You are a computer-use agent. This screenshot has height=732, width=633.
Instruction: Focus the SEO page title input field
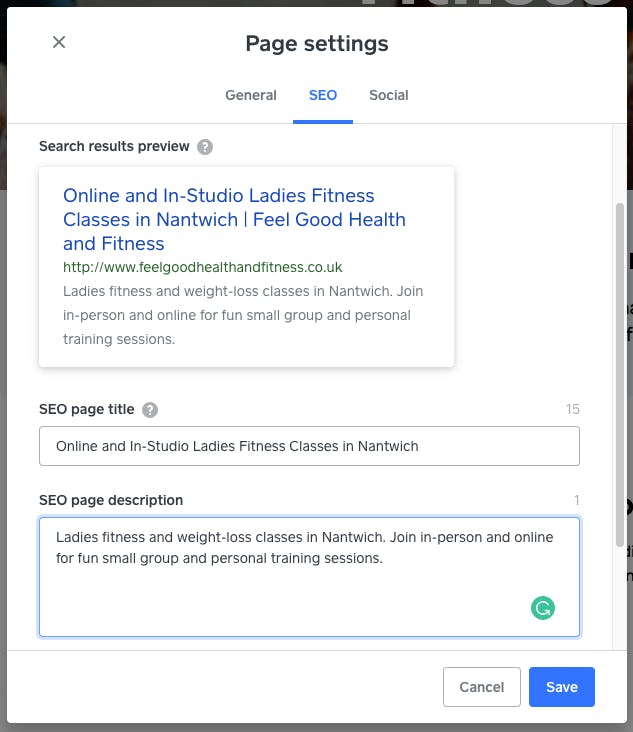309,446
